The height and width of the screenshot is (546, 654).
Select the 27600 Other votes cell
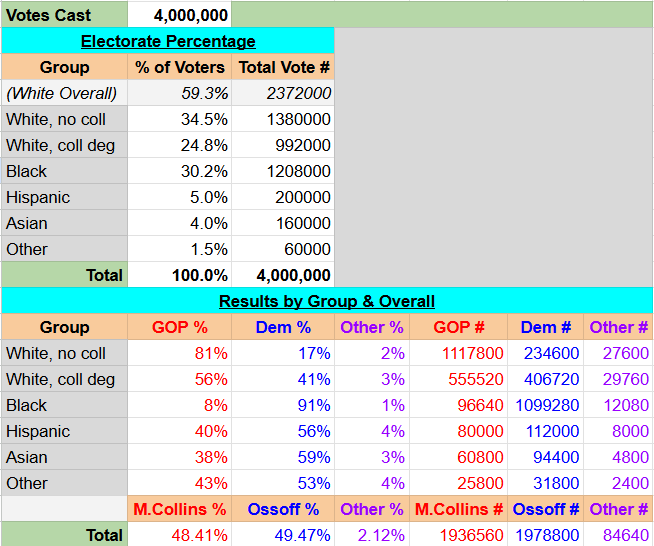618,353
